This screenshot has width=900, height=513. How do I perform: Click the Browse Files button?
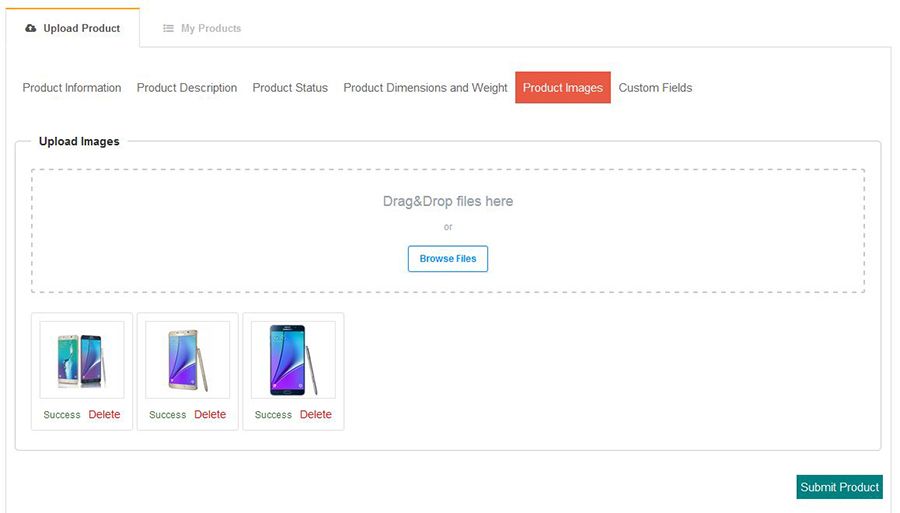[448, 259]
